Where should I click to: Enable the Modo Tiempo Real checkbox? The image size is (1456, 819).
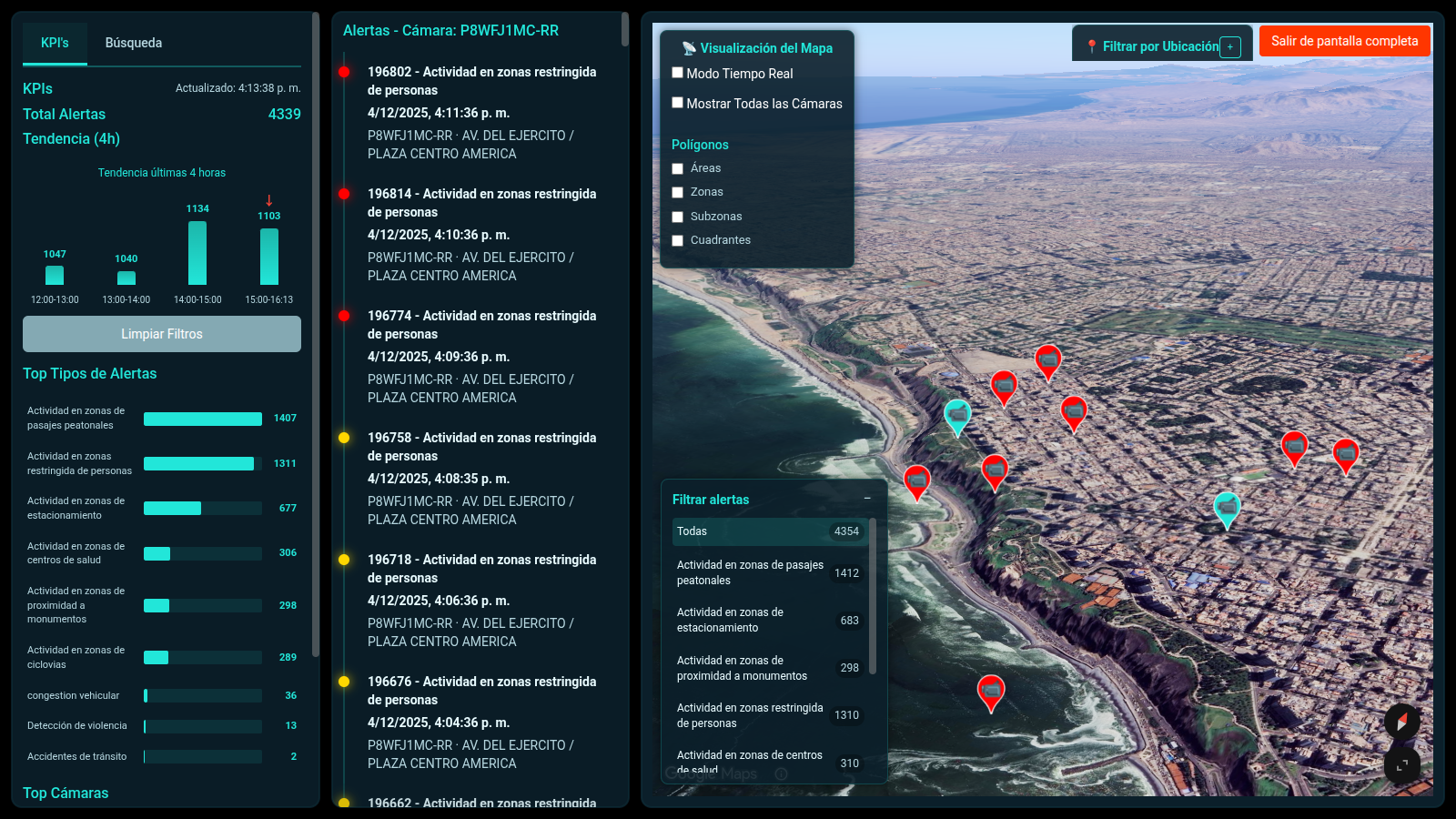[677, 73]
